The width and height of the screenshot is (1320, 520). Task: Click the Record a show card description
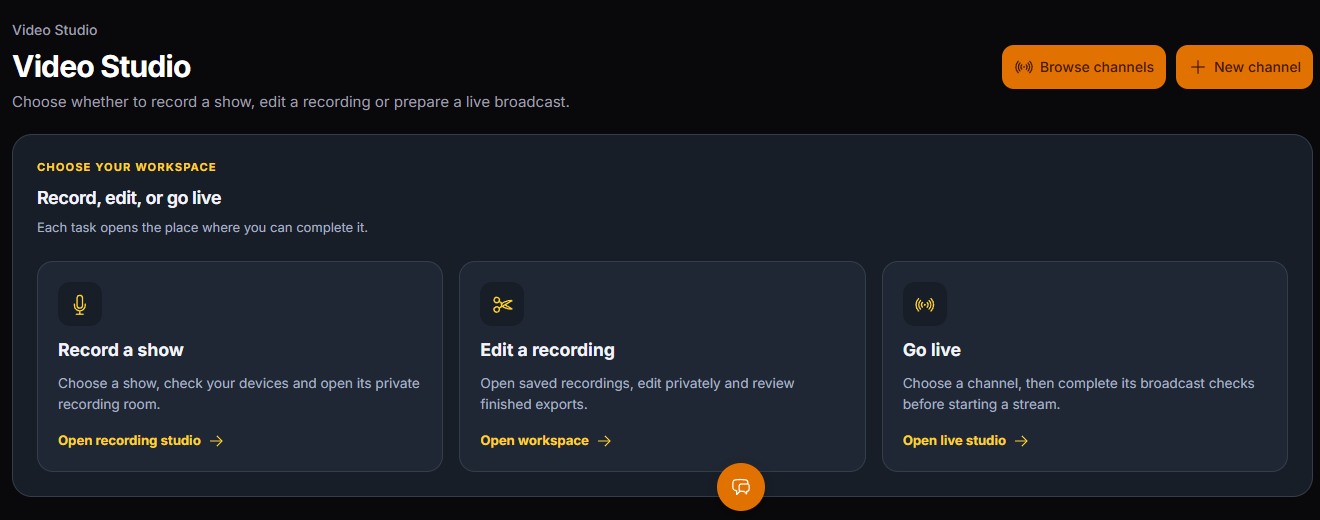pyautogui.click(x=239, y=394)
